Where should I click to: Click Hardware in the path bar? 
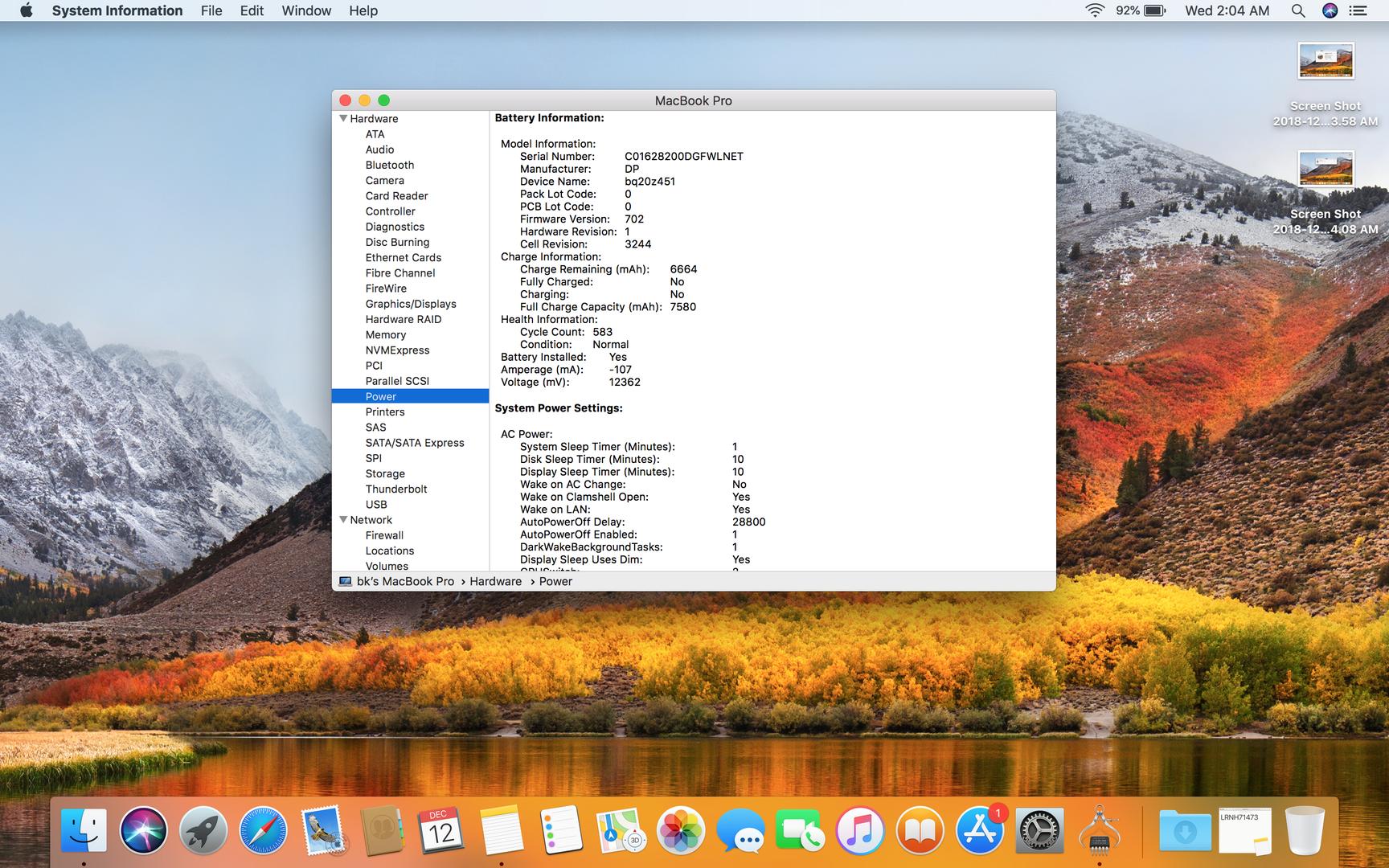pos(495,581)
